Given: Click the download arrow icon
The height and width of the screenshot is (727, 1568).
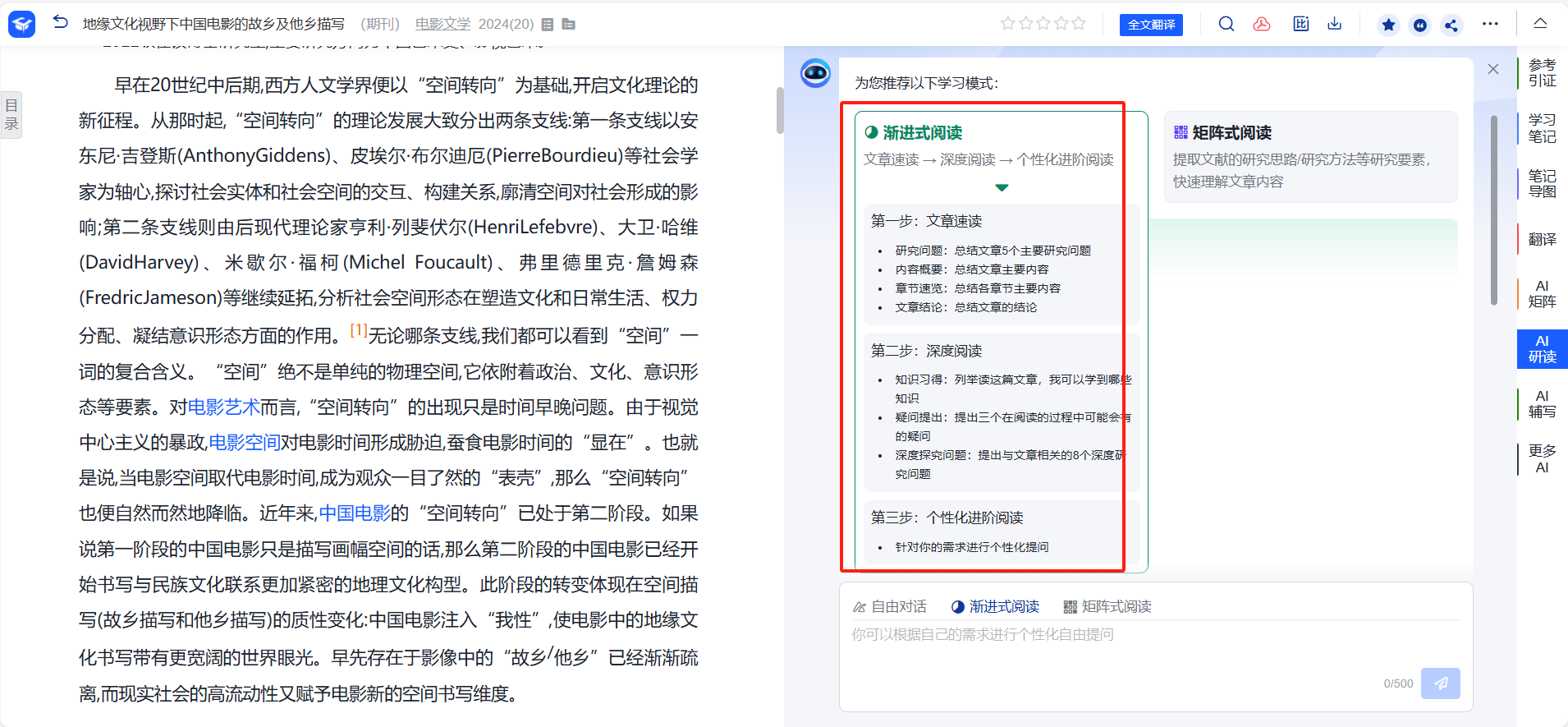Looking at the screenshot, I should click(x=1335, y=24).
